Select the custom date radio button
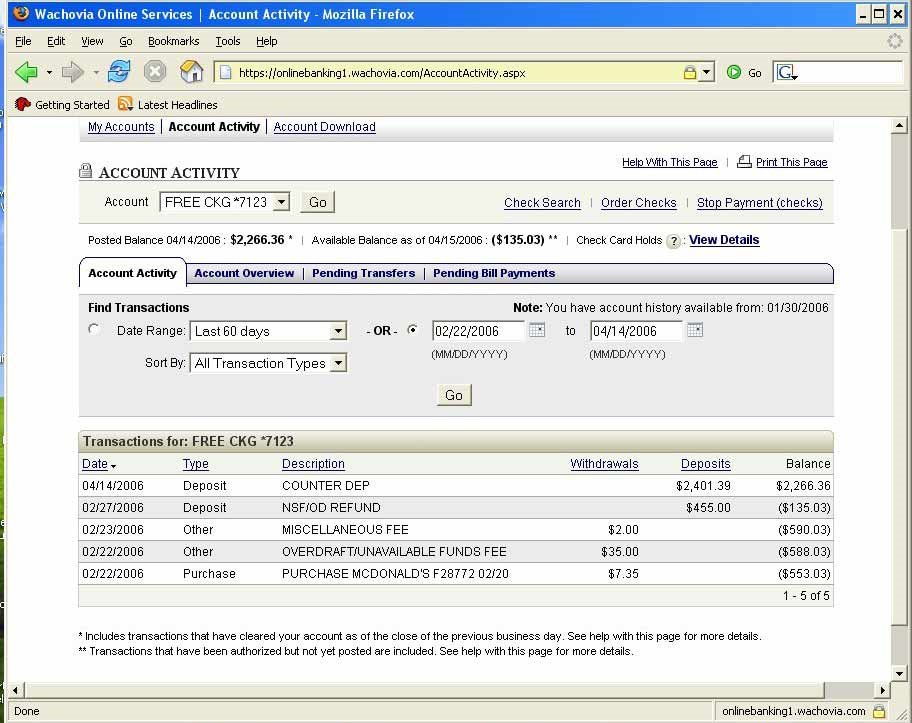 tap(413, 330)
